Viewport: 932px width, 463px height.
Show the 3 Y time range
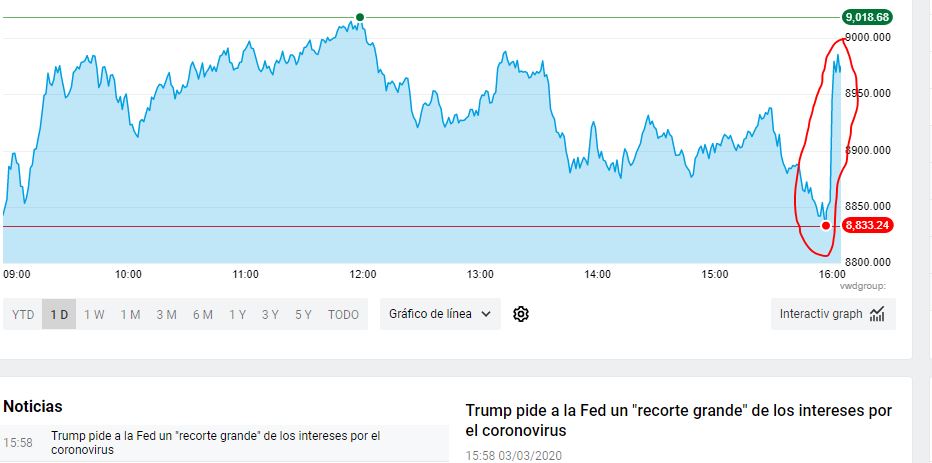(x=270, y=315)
